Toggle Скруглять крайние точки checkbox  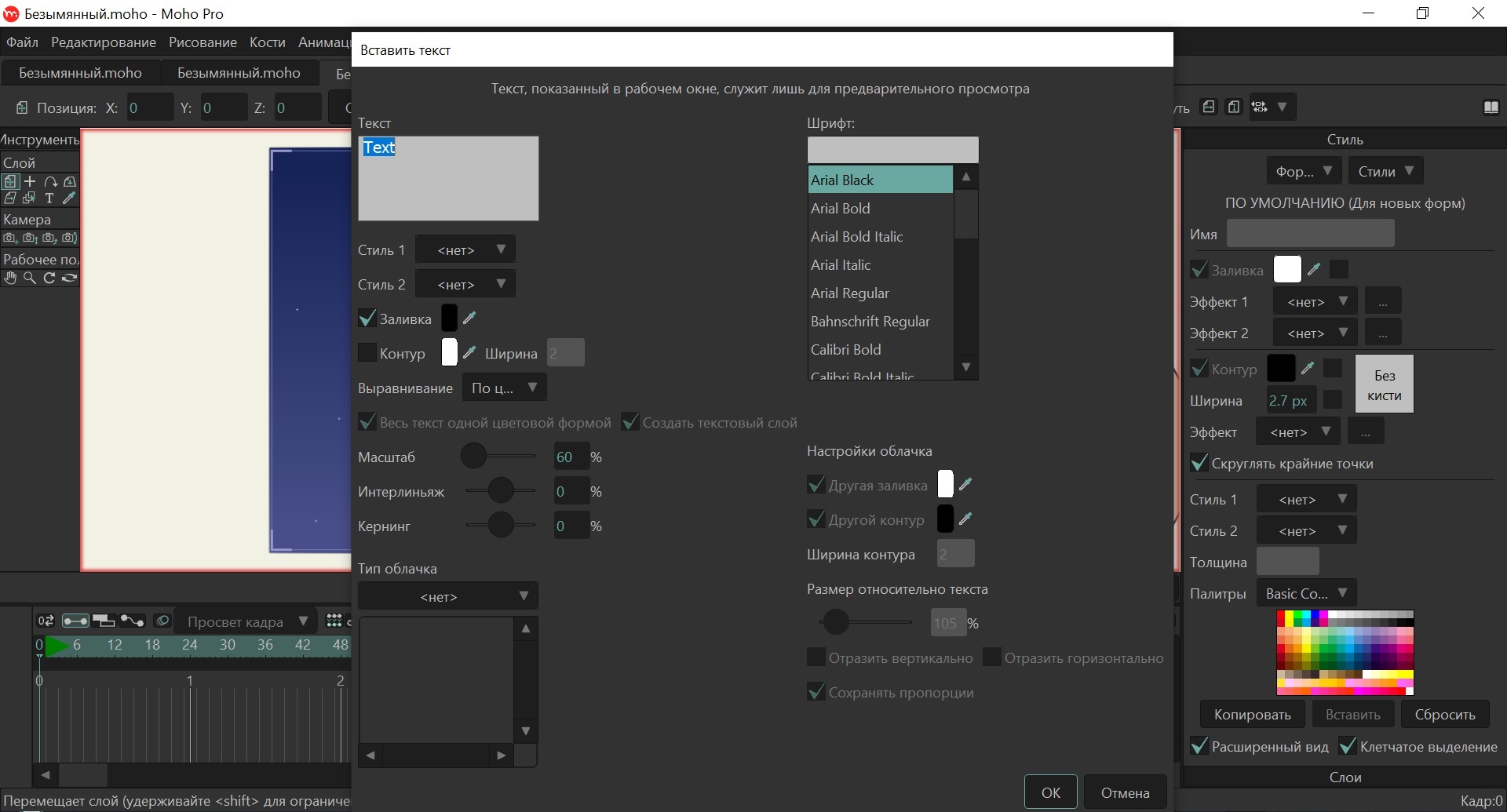(x=1199, y=463)
